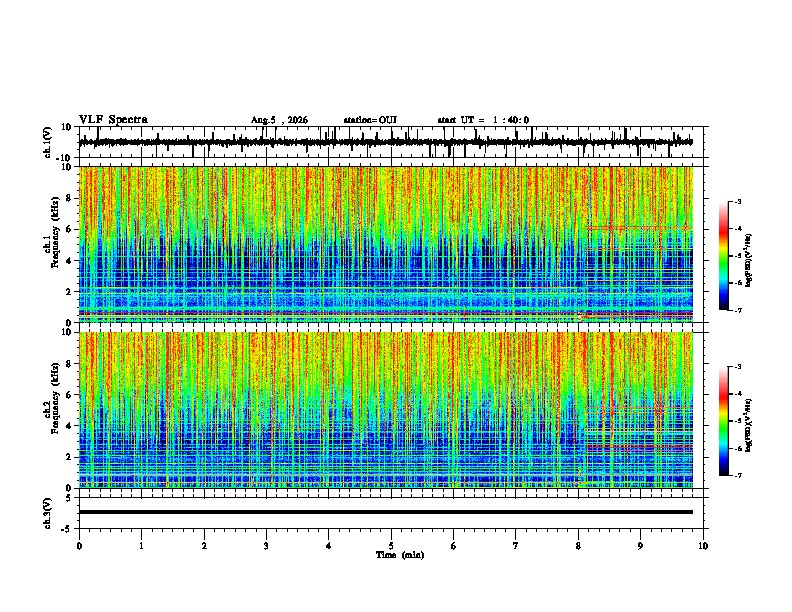This screenshot has width=792, height=612.
Task: Select the "start UT = 1 : 40: 0" text
Action: [483, 120]
